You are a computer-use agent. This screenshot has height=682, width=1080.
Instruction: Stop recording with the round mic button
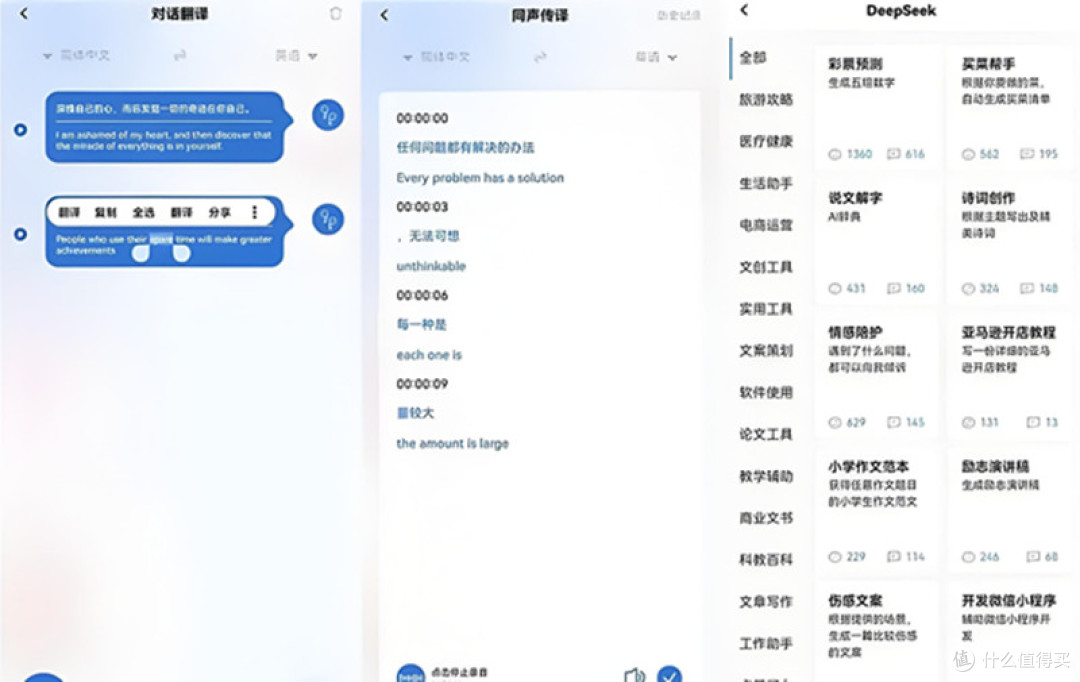click(411, 674)
